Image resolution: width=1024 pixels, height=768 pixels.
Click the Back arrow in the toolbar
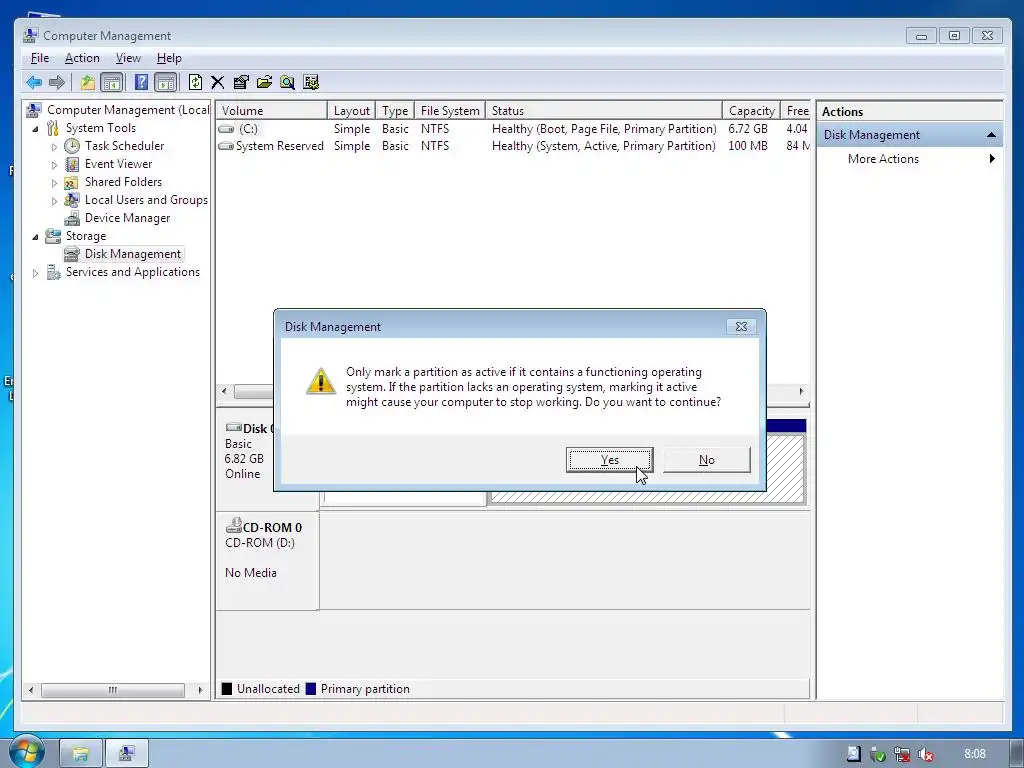(34, 82)
